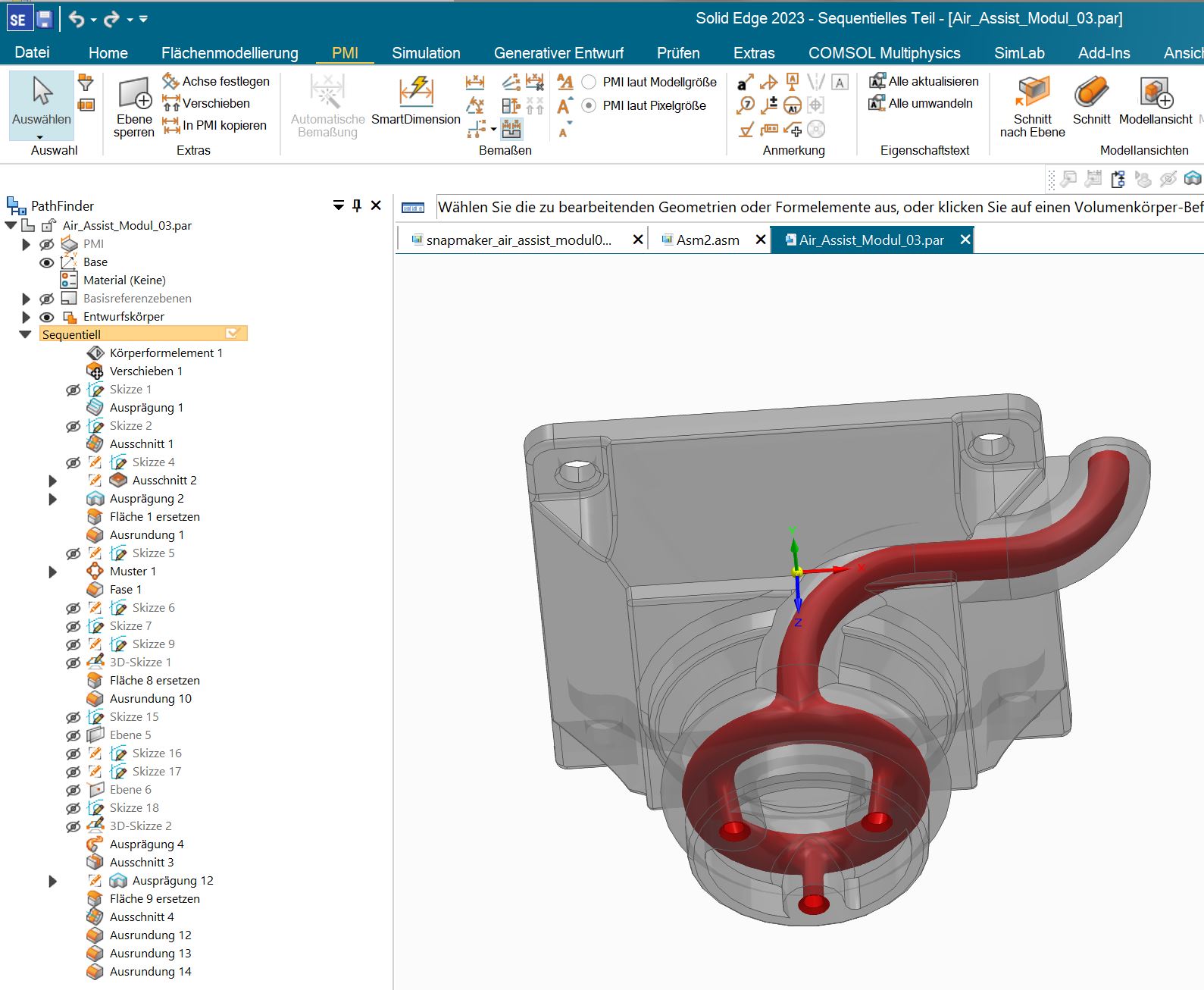Click the Modellansicht icon
Viewport: 1204px width, 990px height.
pyautogui.click(x=1156, y=93)
